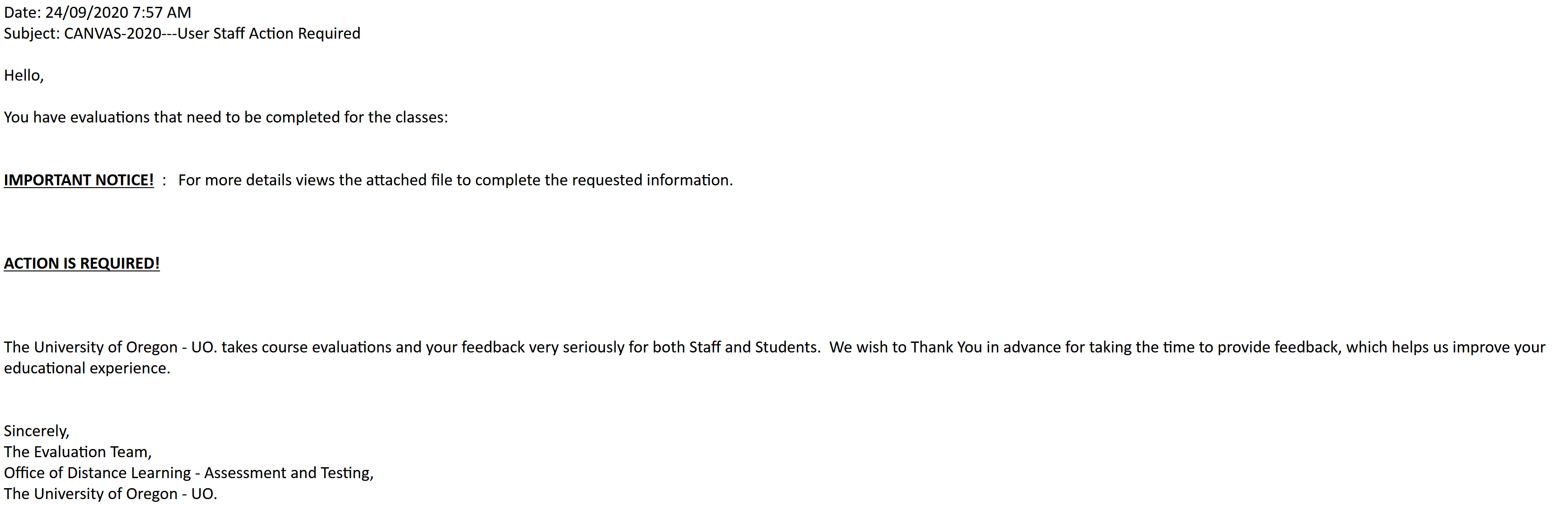Click "The Evaluation Team," signature line

tap(77, 452)
